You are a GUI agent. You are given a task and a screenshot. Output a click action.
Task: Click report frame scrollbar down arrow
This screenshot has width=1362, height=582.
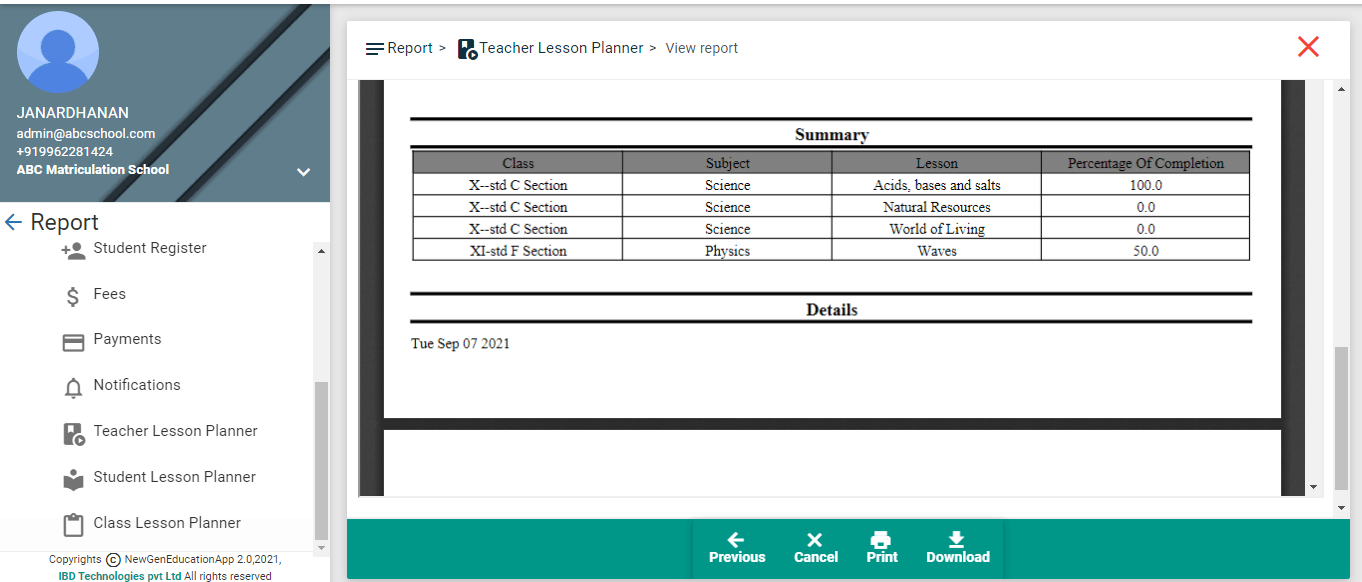(1313, 488)
